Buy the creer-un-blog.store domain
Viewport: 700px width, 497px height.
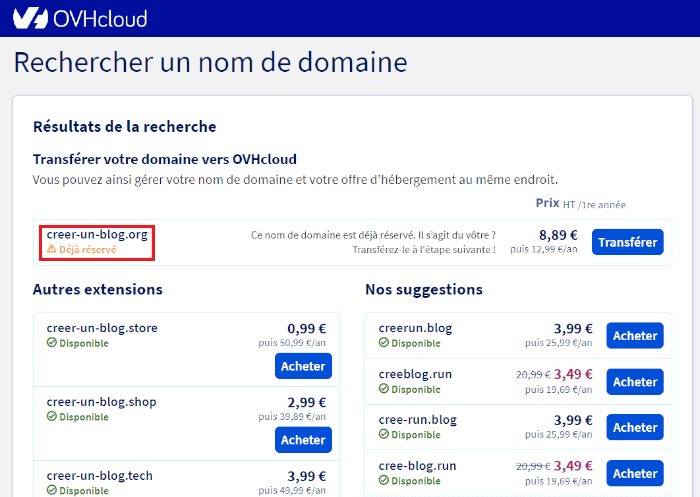303,366
